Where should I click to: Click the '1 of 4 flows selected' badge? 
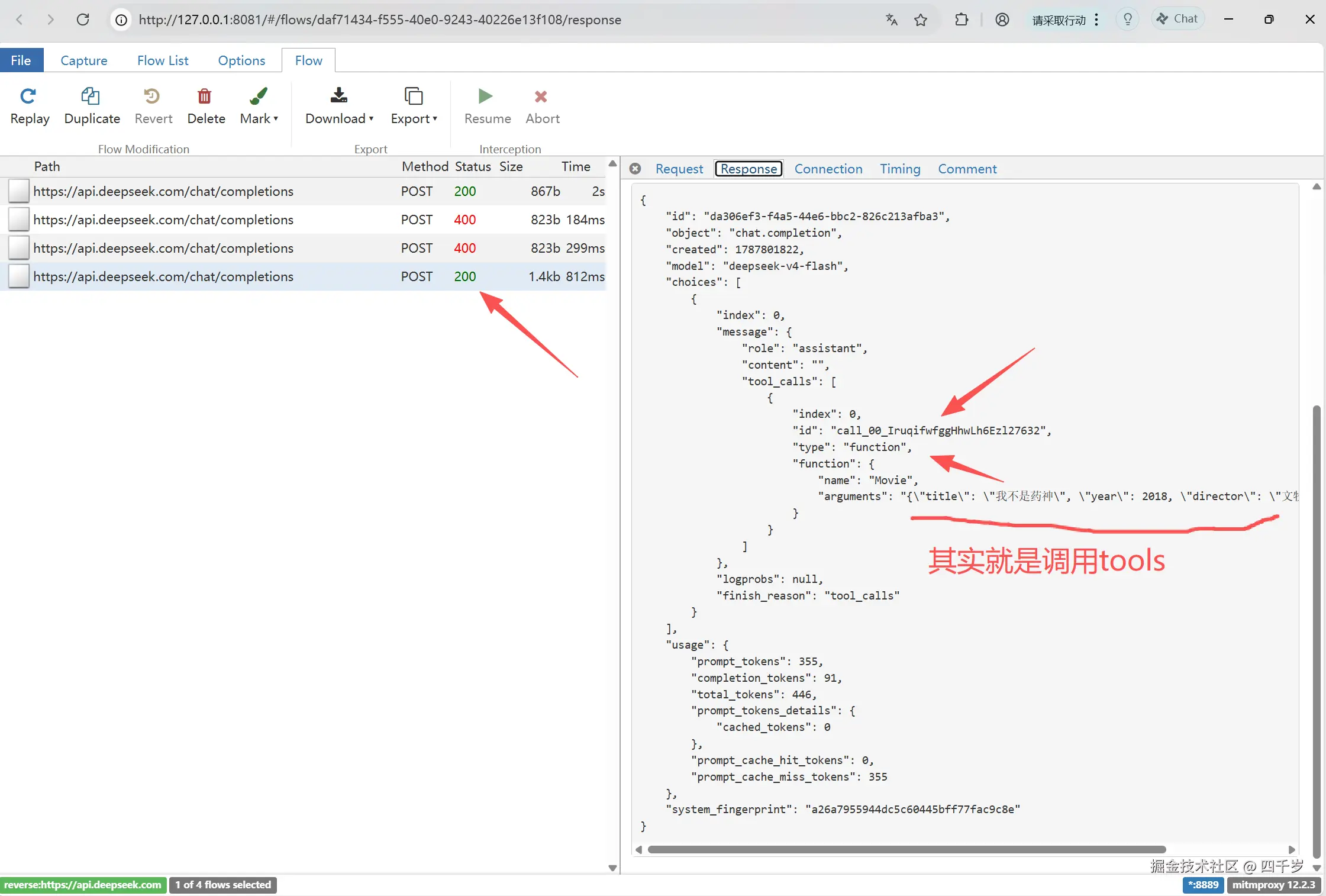[x=223, y=885]
